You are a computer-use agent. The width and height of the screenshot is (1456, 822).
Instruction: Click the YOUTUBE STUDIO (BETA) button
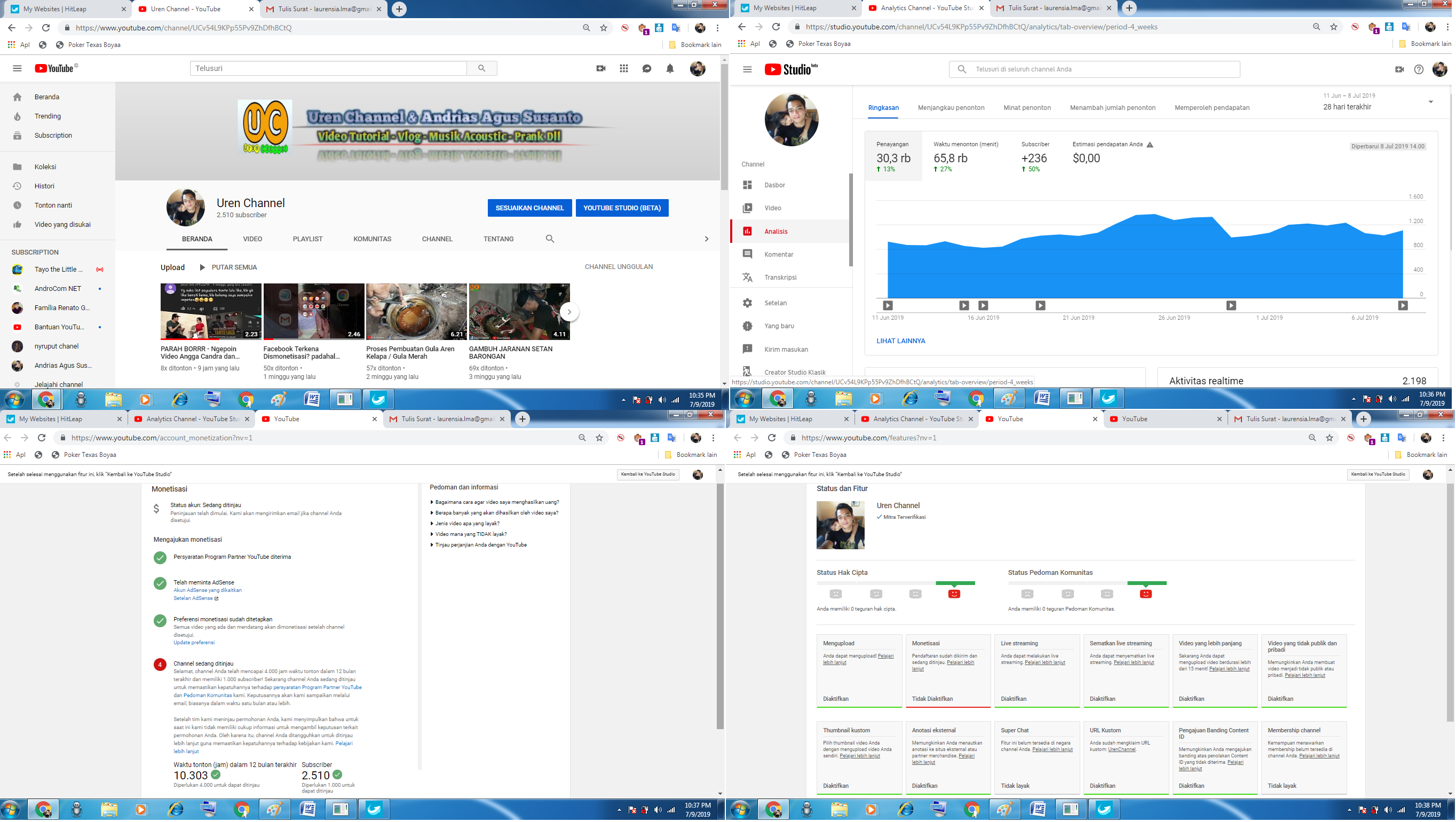pos(622,208)
